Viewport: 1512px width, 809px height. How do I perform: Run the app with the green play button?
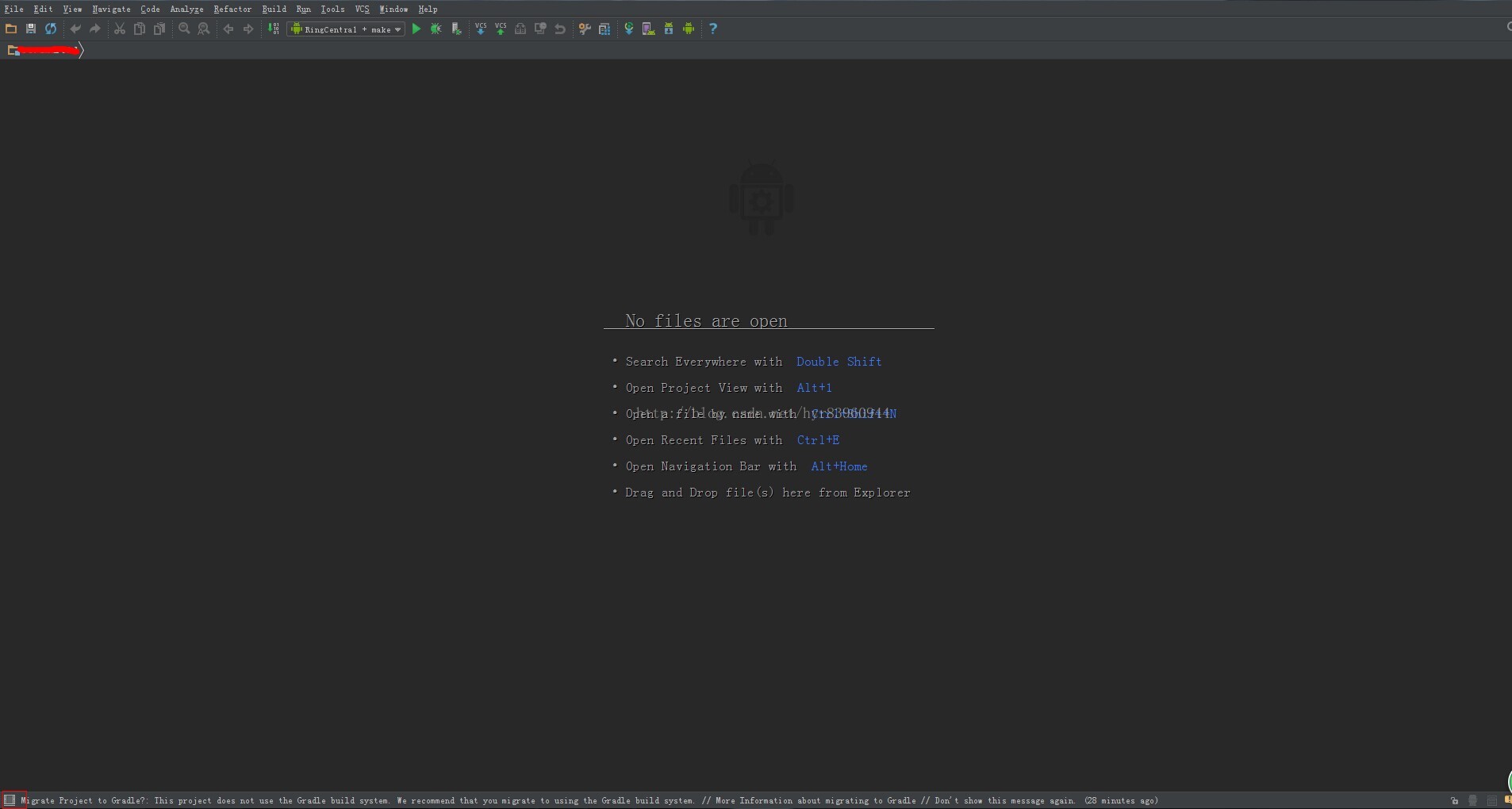416,29
